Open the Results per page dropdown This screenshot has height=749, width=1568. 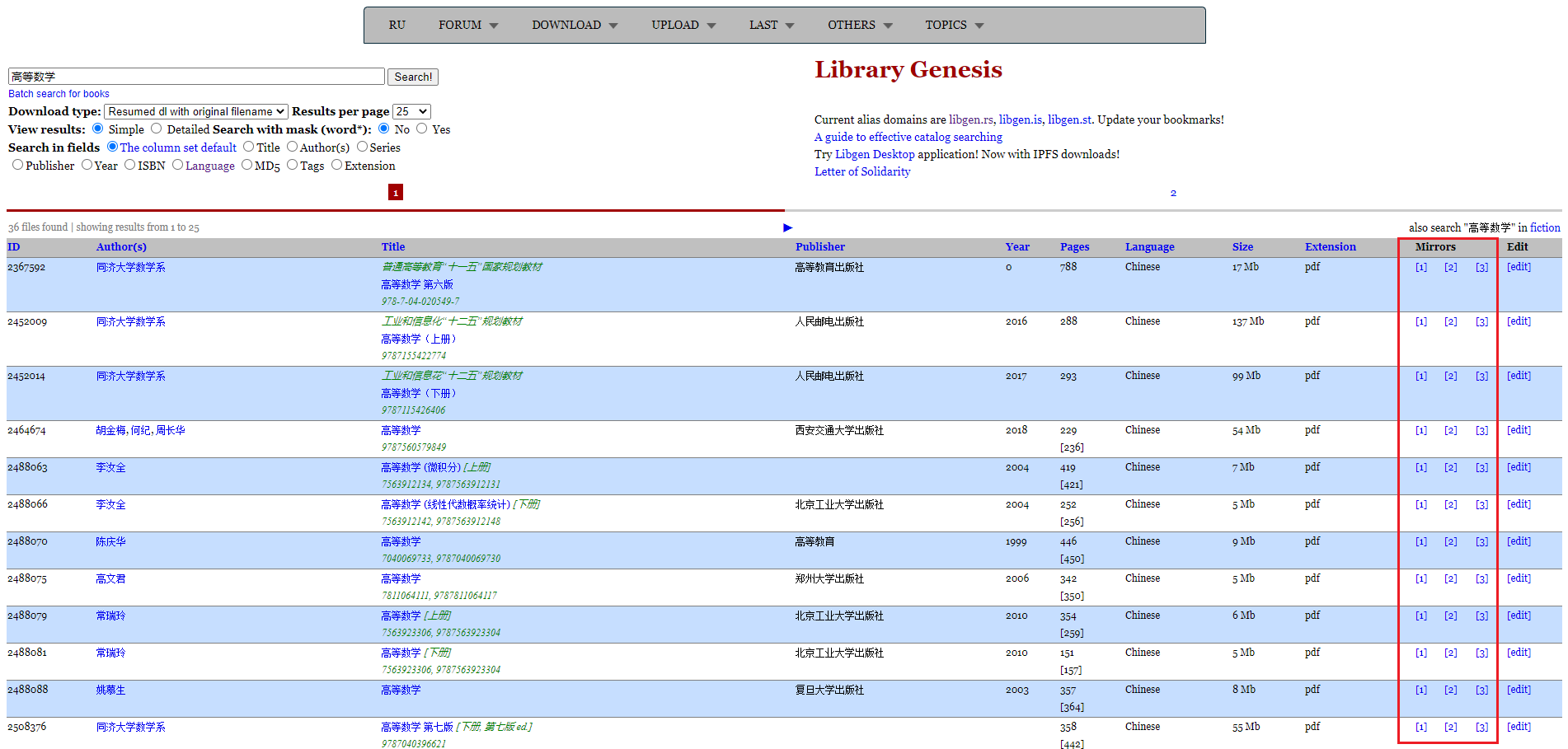[411, 111]
